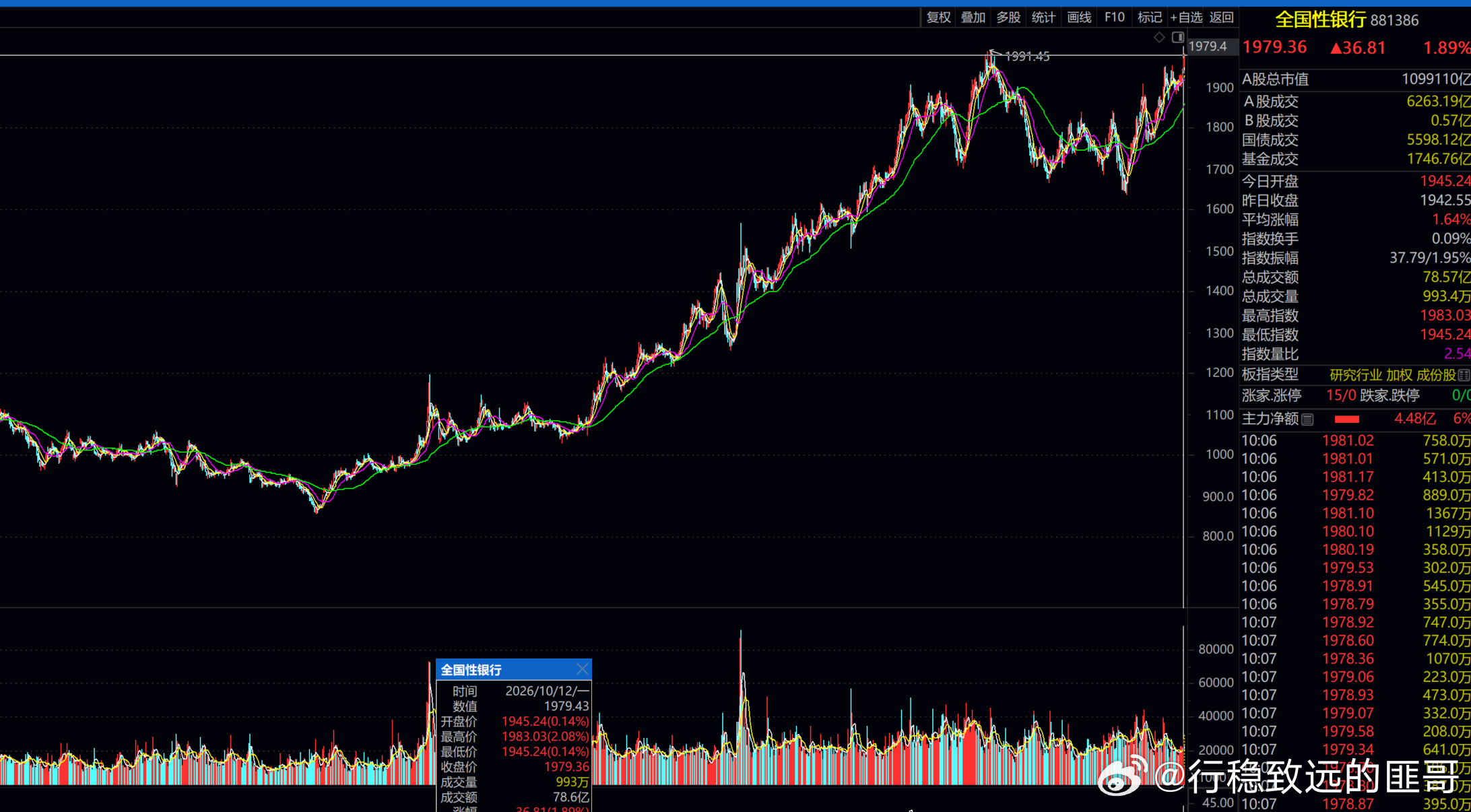1471x812 pixels.
Task: Click the 10:06 tick with price 1981.02
Action: (x=1355, y=441)
